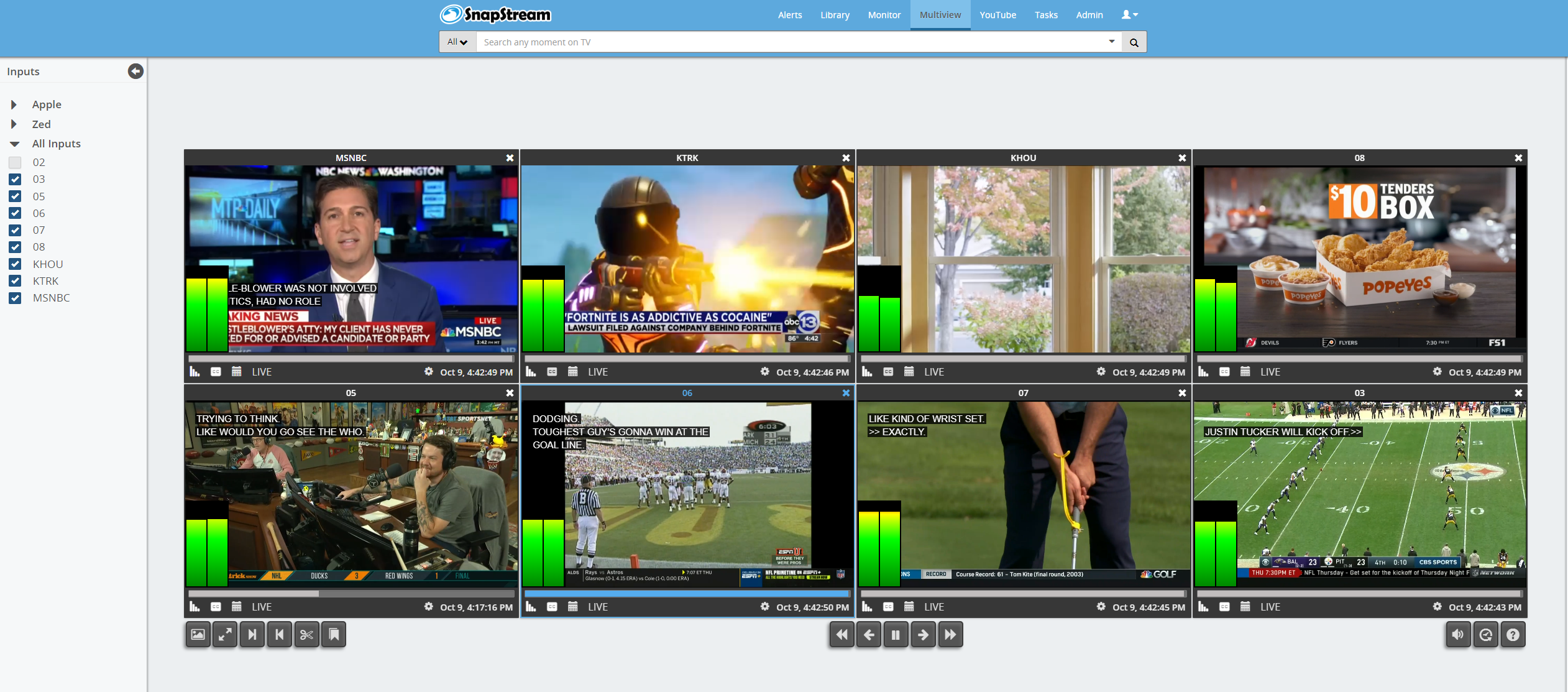
Task: Mute audio with the speaker icon
Action: (x=1458, y=635)
